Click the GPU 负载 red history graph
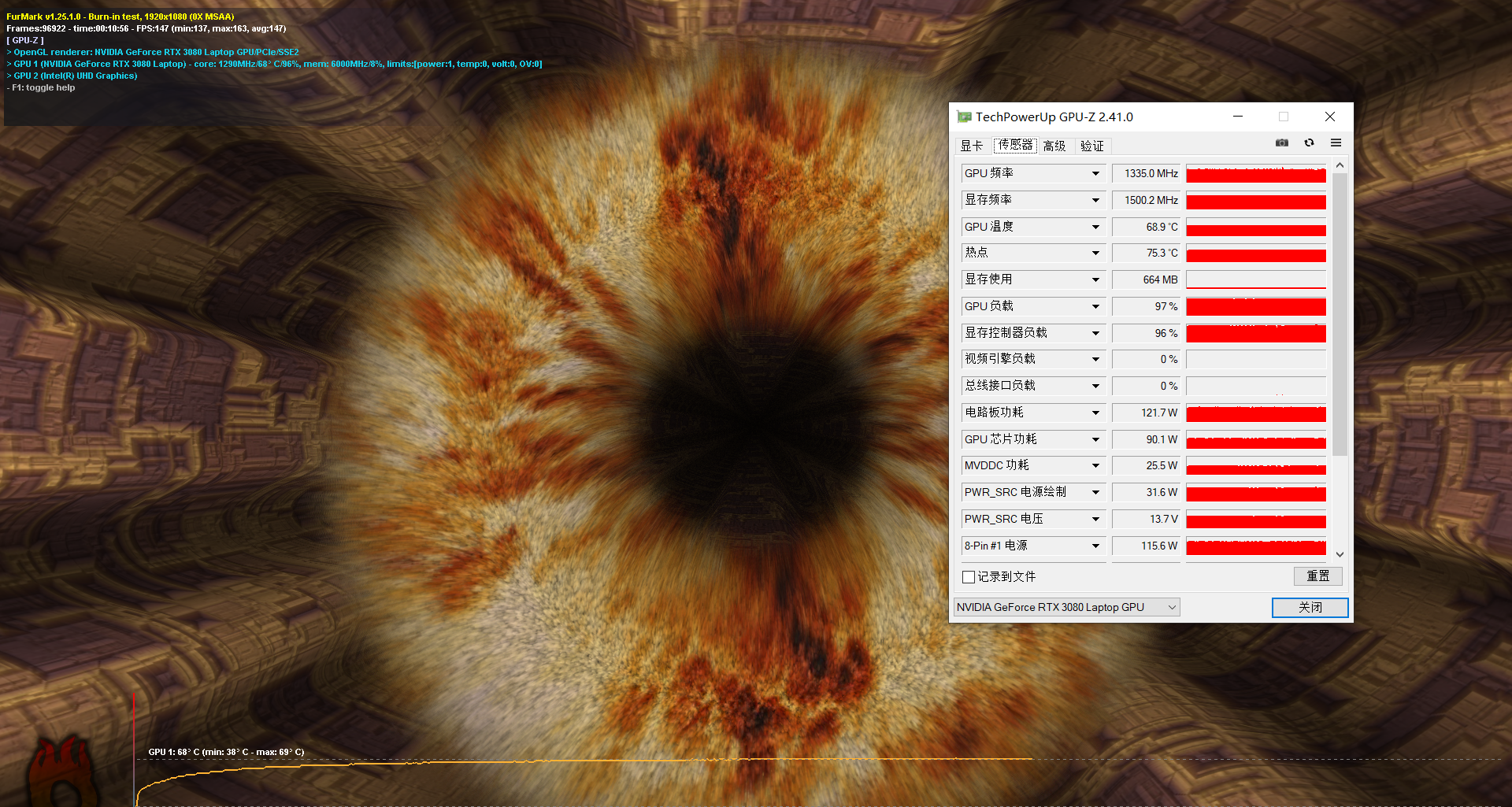This screenshot has height=807, width=1512. coord(1256,306)
